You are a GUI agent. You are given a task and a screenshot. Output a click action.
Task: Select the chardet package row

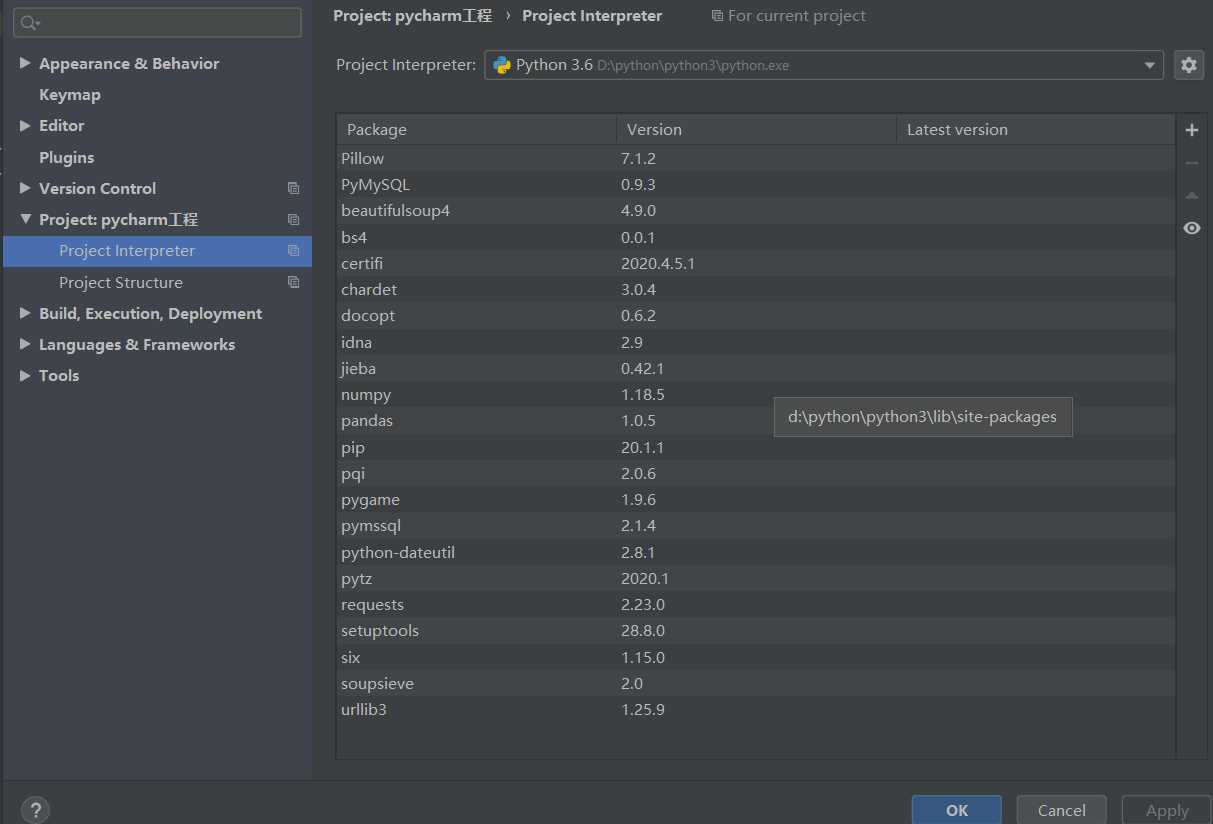[756, 290]
